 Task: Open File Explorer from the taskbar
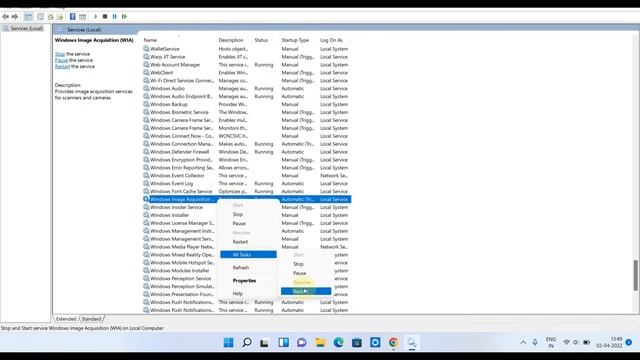pyautogui.click(x=320, y=342)
